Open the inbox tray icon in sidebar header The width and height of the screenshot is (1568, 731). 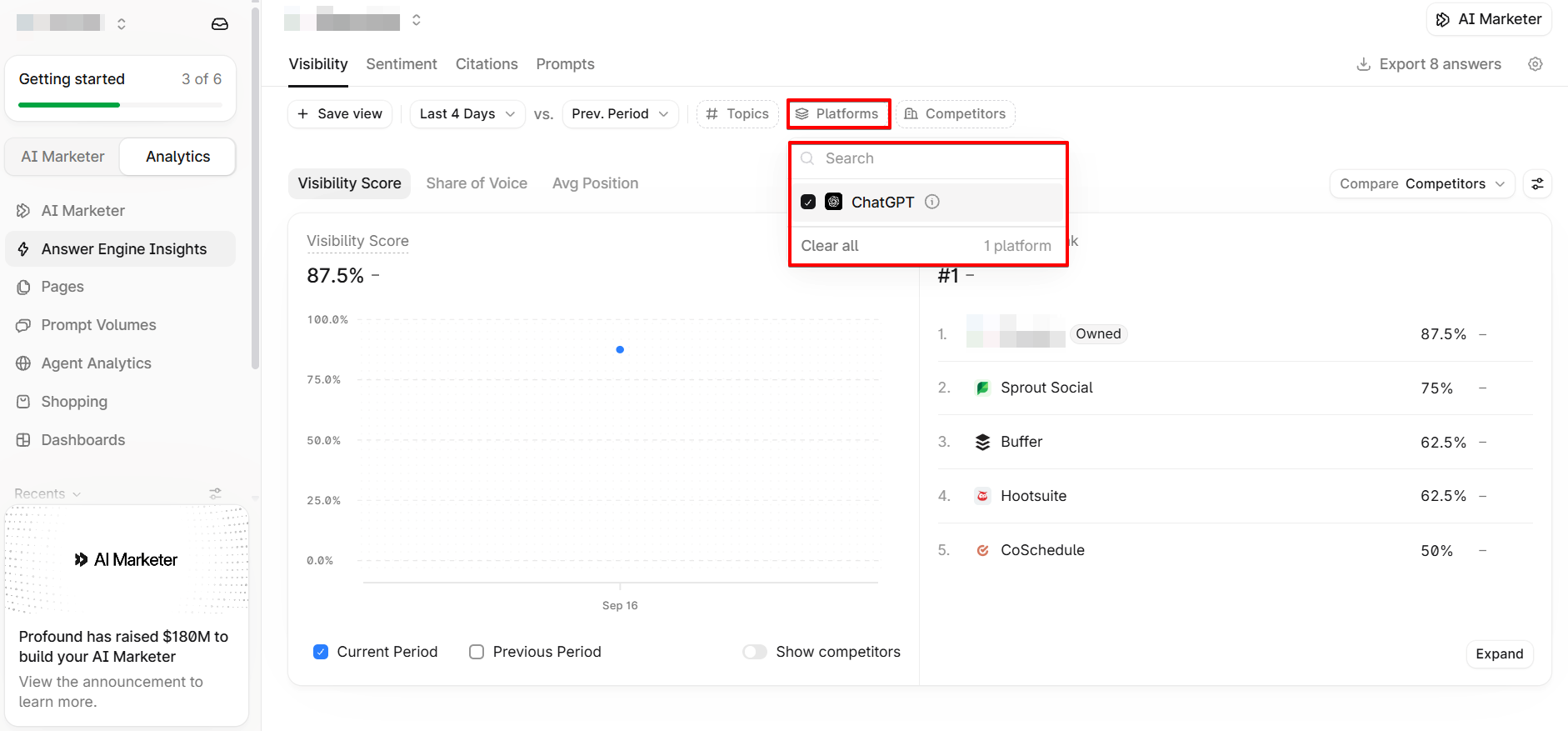[220, 24]
